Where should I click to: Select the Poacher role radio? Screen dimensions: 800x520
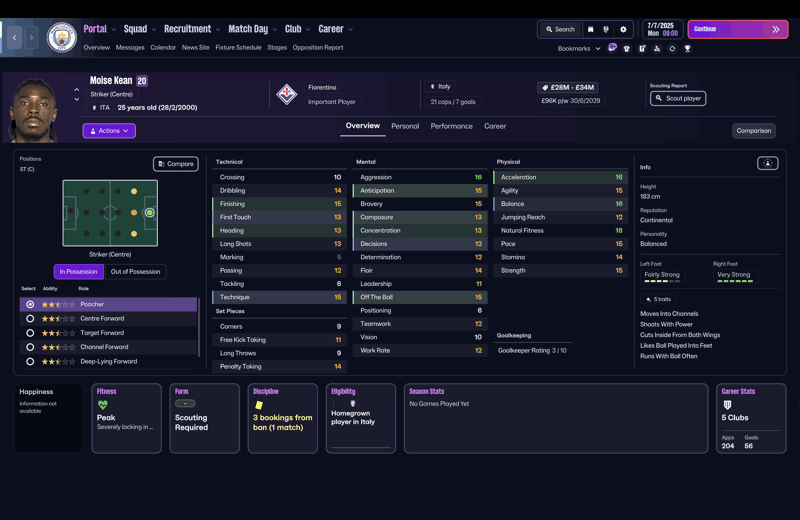tap(30, 304)
